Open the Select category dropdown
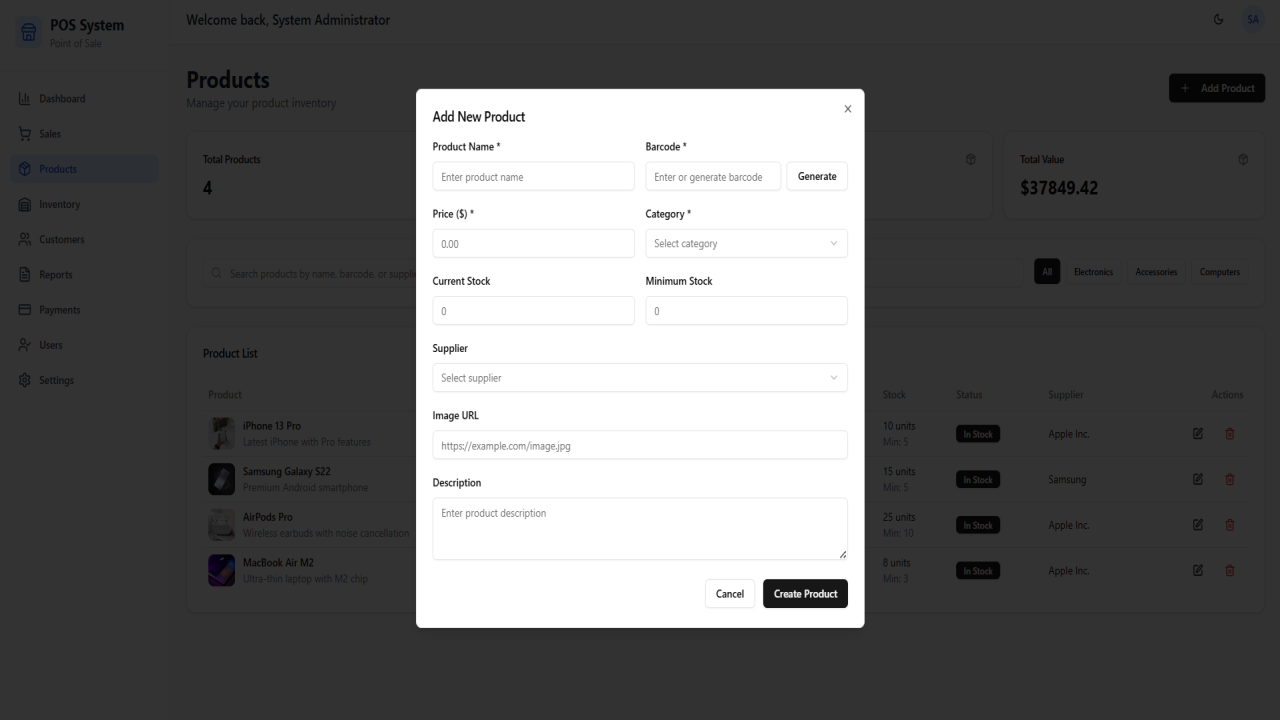Image resolution: width=1280 pixels, height=720 pixels. tap(746, 244)
